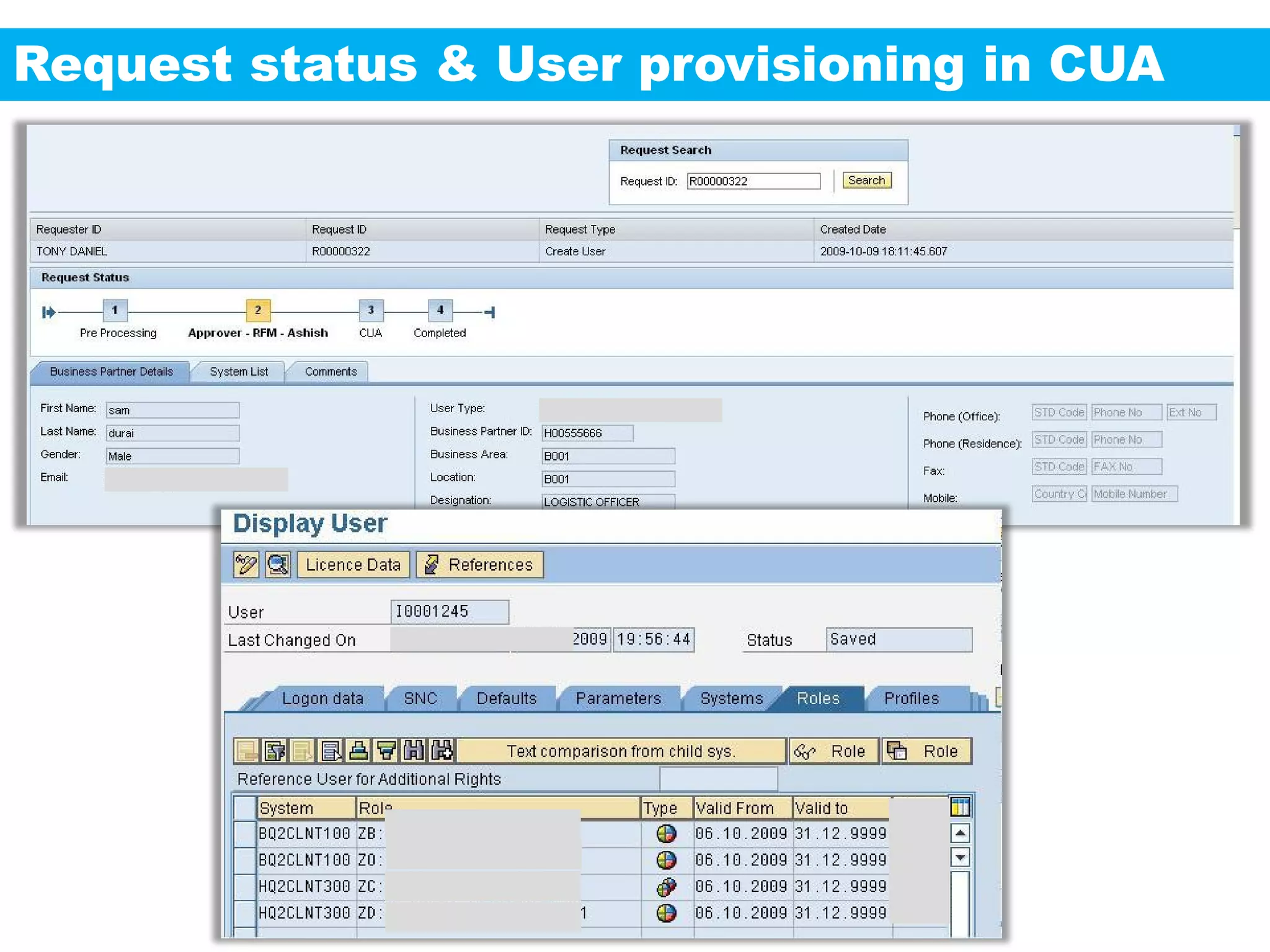Click the workflow start arrow icon
Screen dimensions: 1270x952
48,312
